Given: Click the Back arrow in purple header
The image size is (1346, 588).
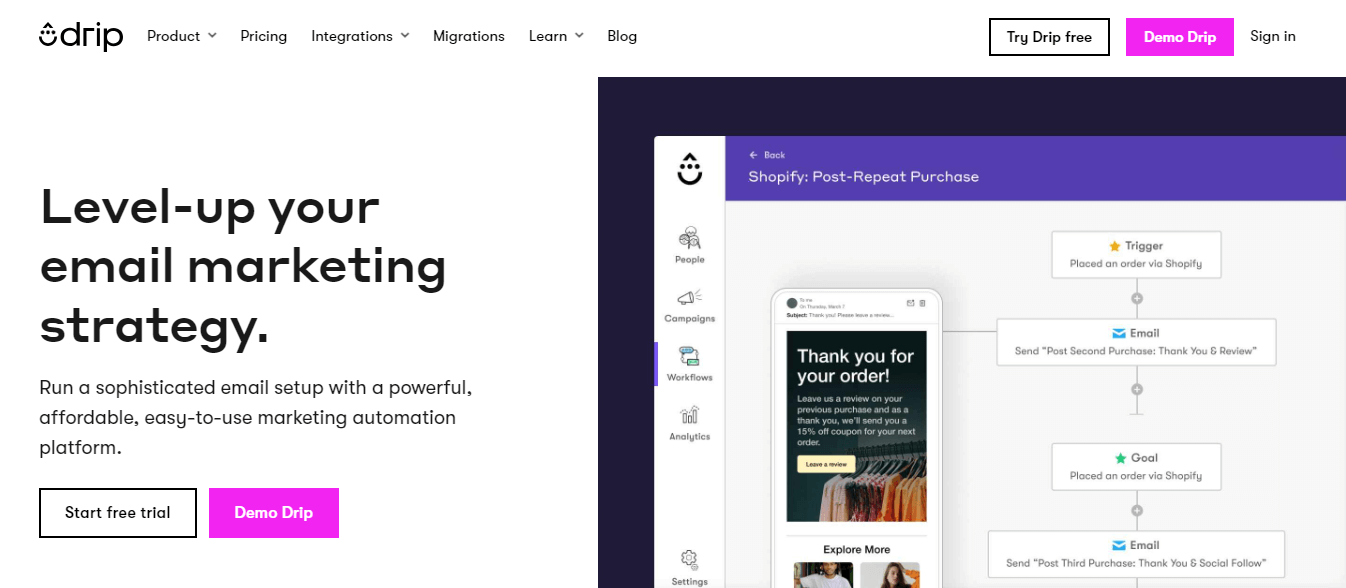Looking at the screenshot, I should point(754,155).
